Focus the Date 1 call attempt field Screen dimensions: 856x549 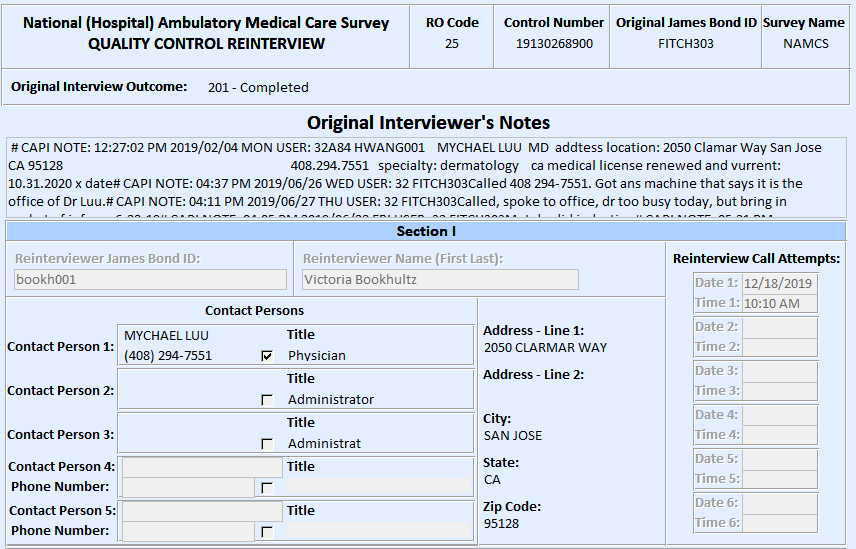click(x=779, y=283)
